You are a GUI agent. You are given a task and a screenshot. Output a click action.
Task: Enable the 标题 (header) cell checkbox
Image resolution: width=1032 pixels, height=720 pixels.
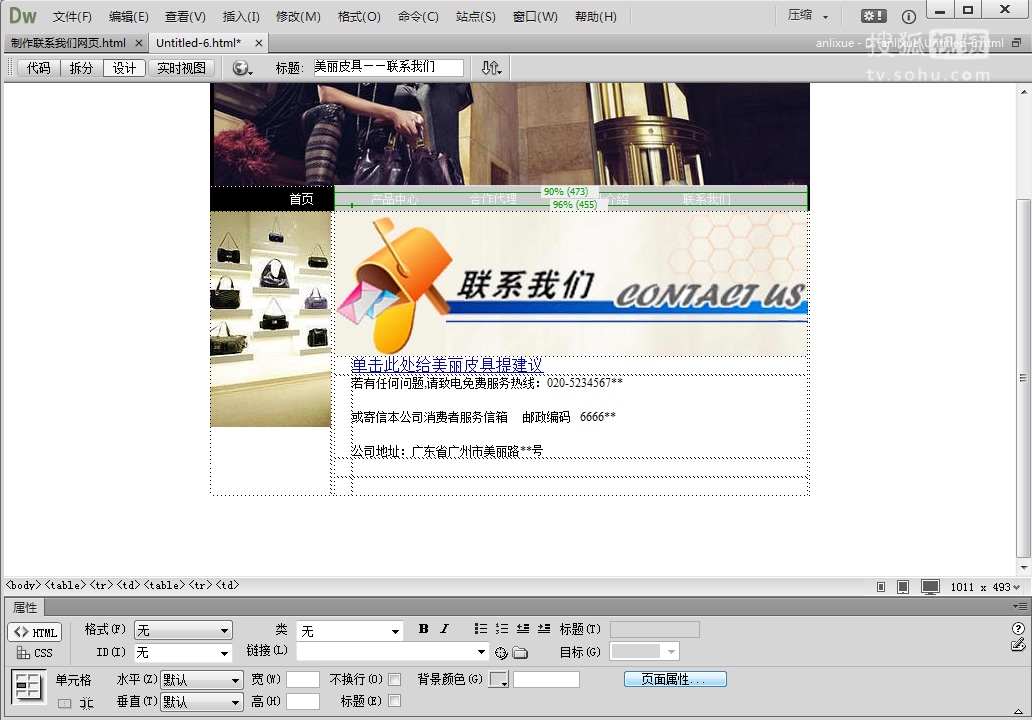coord(394,701)
